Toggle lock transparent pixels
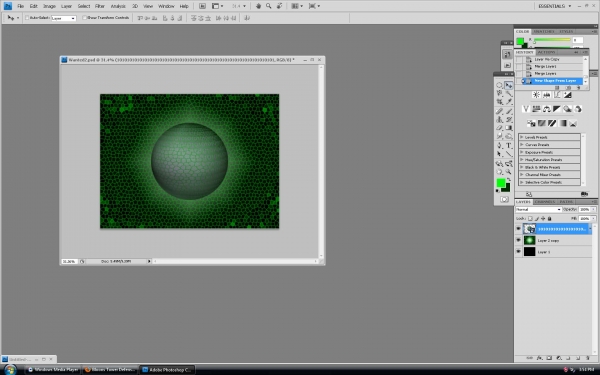Viewport: 600px width, 375px height. [530, 218]
